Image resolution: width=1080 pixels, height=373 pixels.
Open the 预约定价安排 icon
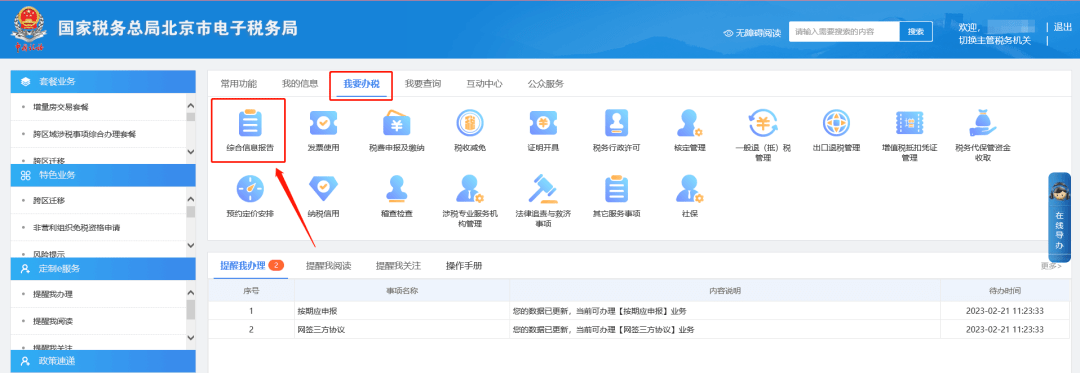click(249, 190)
